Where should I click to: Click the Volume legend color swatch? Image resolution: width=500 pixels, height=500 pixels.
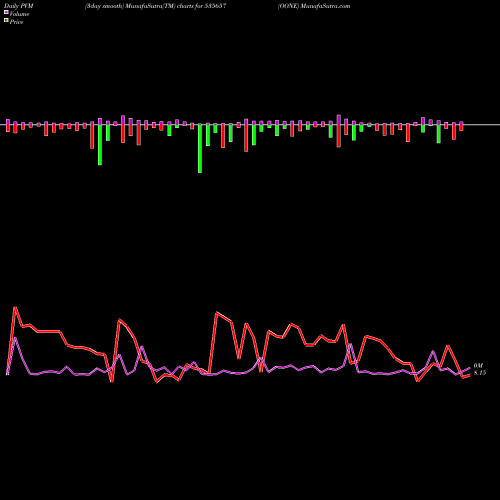point(6,12)
